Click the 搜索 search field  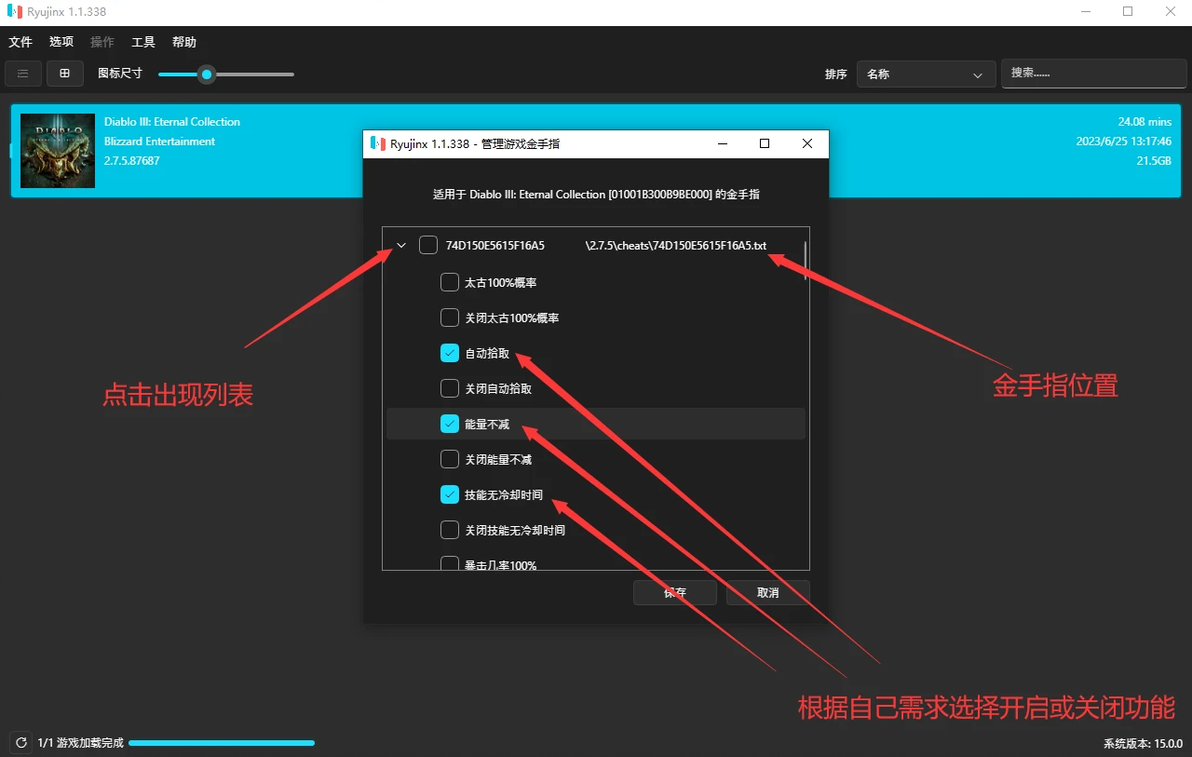point(1093,74)
